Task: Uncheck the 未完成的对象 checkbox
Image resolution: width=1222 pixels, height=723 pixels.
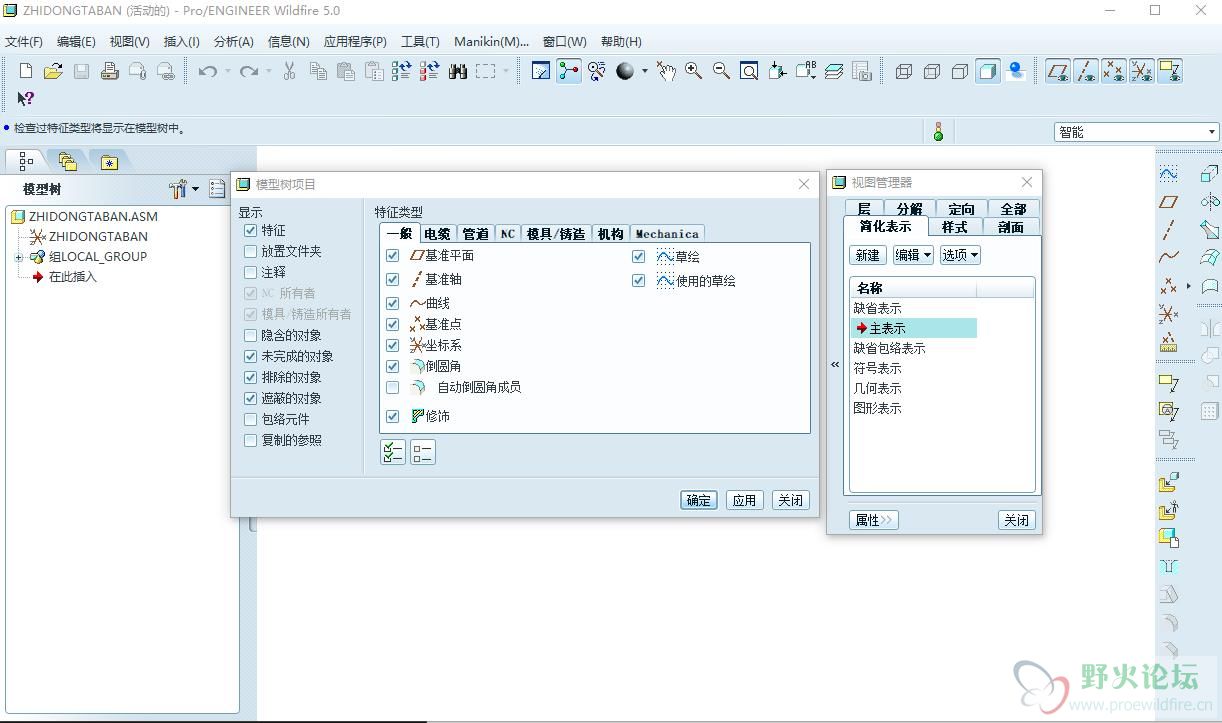Action: click(x=250, y=356)
